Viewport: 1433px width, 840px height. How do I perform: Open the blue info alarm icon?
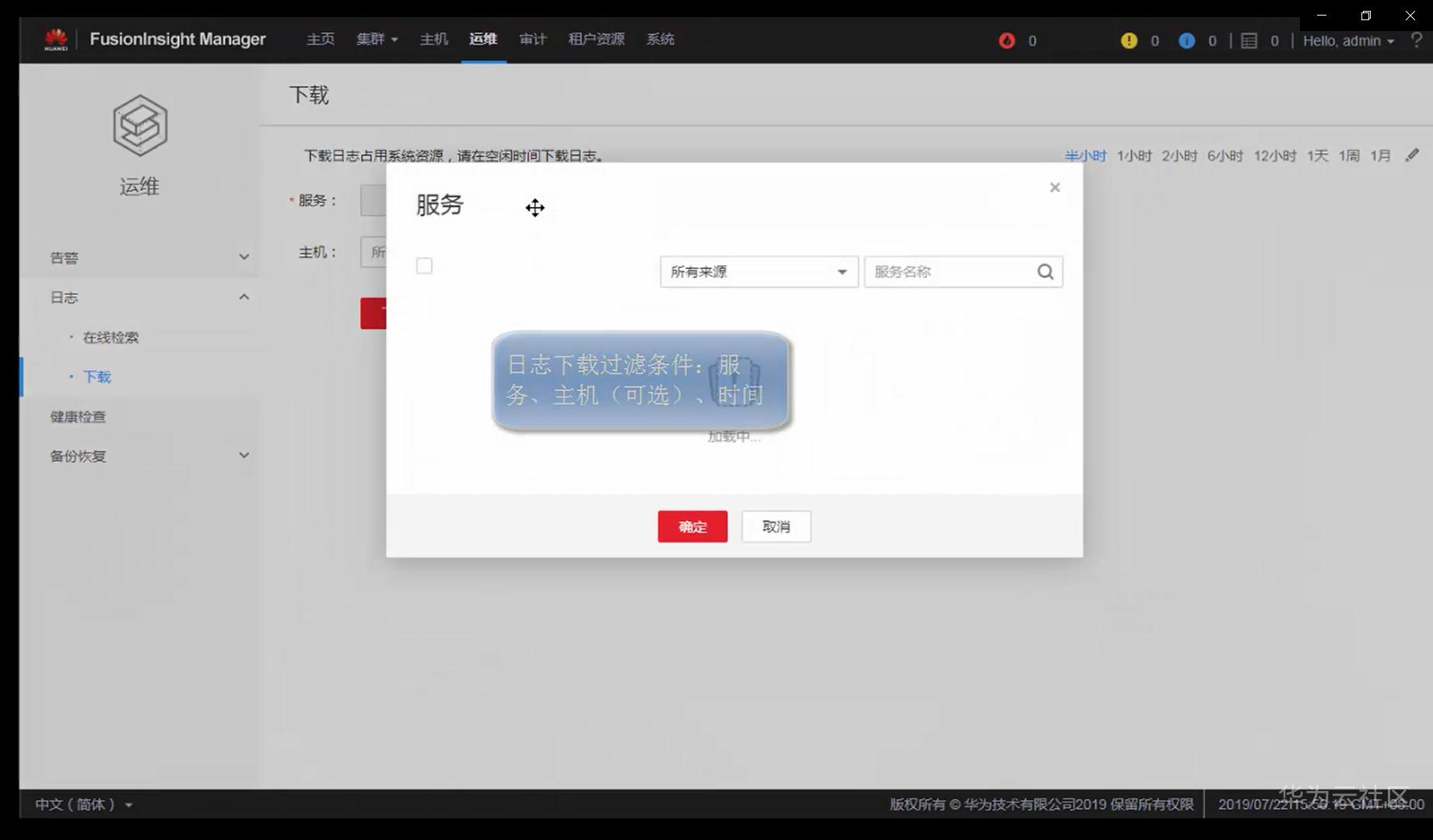1186,40
